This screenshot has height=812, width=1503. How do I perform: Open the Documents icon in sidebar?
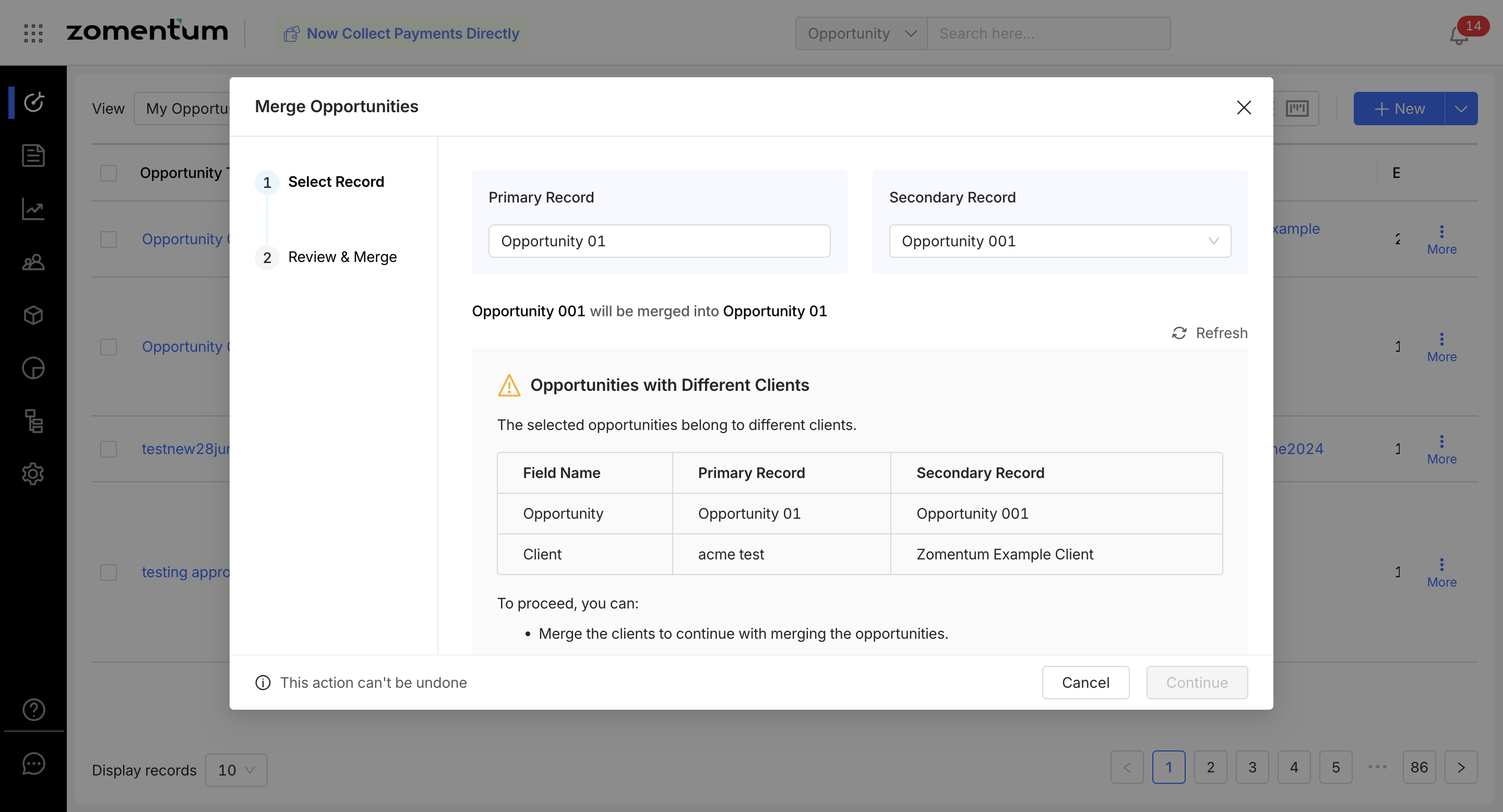[x=33, y=156]
